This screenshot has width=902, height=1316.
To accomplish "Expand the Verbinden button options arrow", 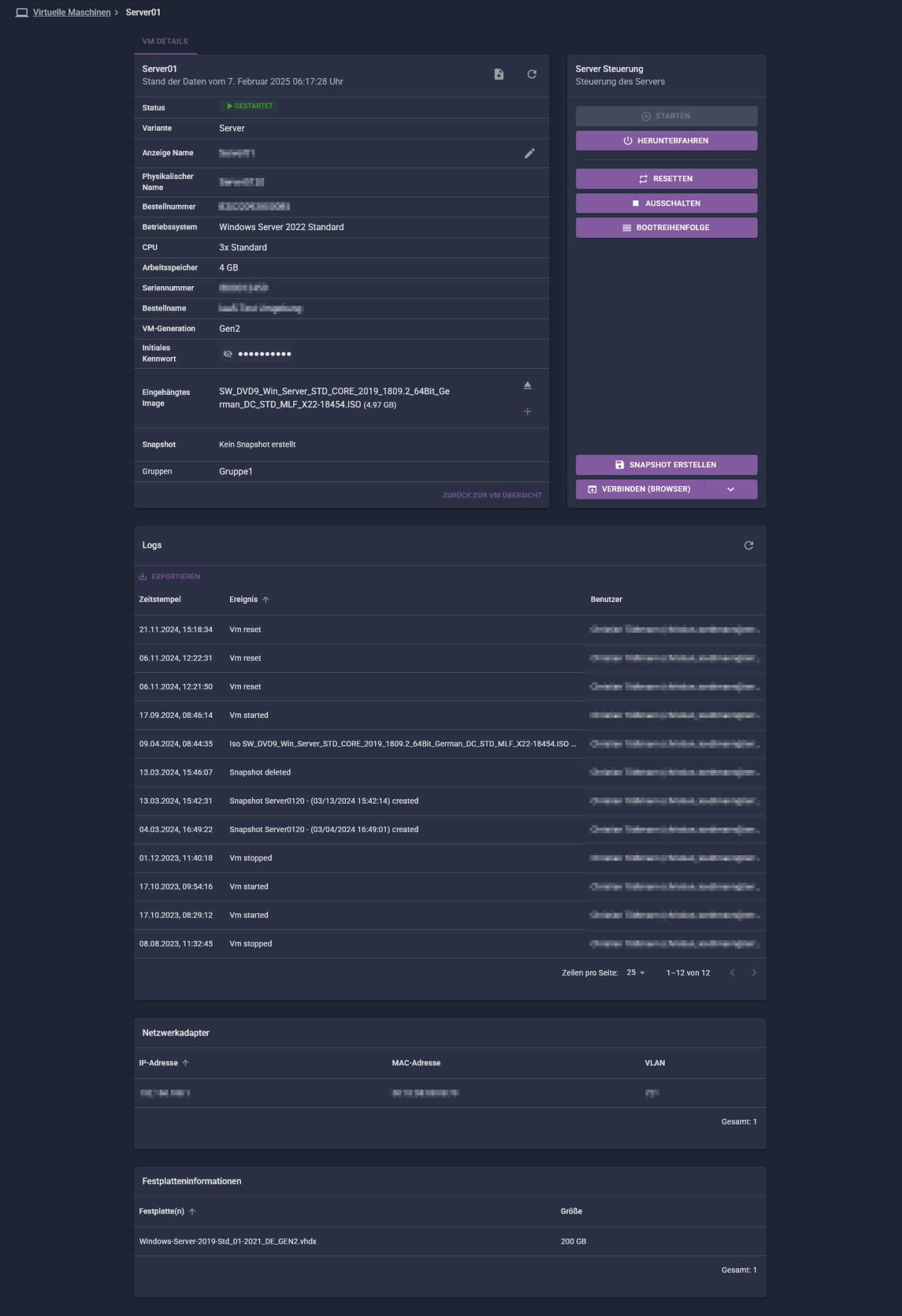I will pos(730,489).
